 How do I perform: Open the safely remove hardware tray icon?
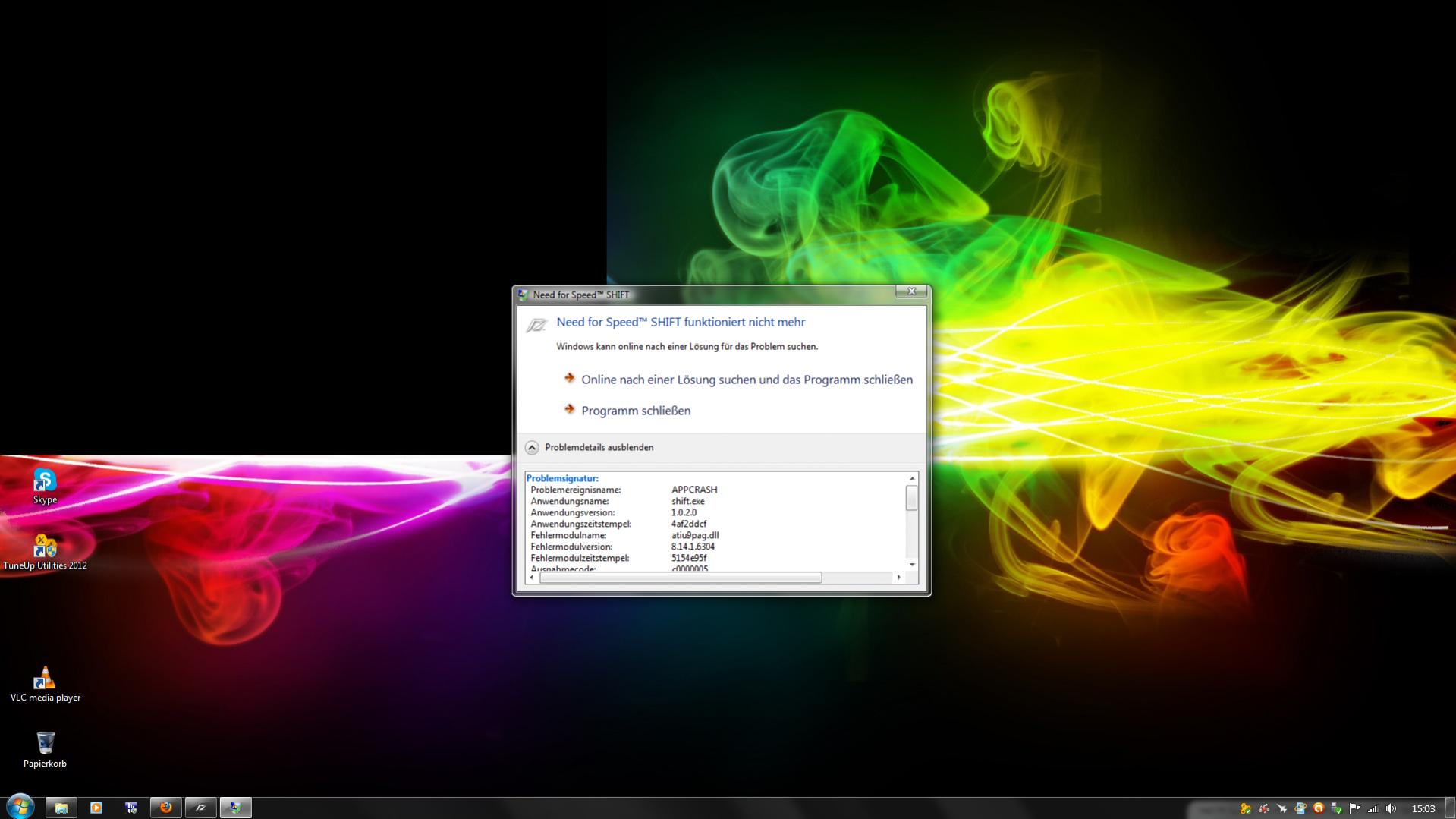tap(1336, 808)
